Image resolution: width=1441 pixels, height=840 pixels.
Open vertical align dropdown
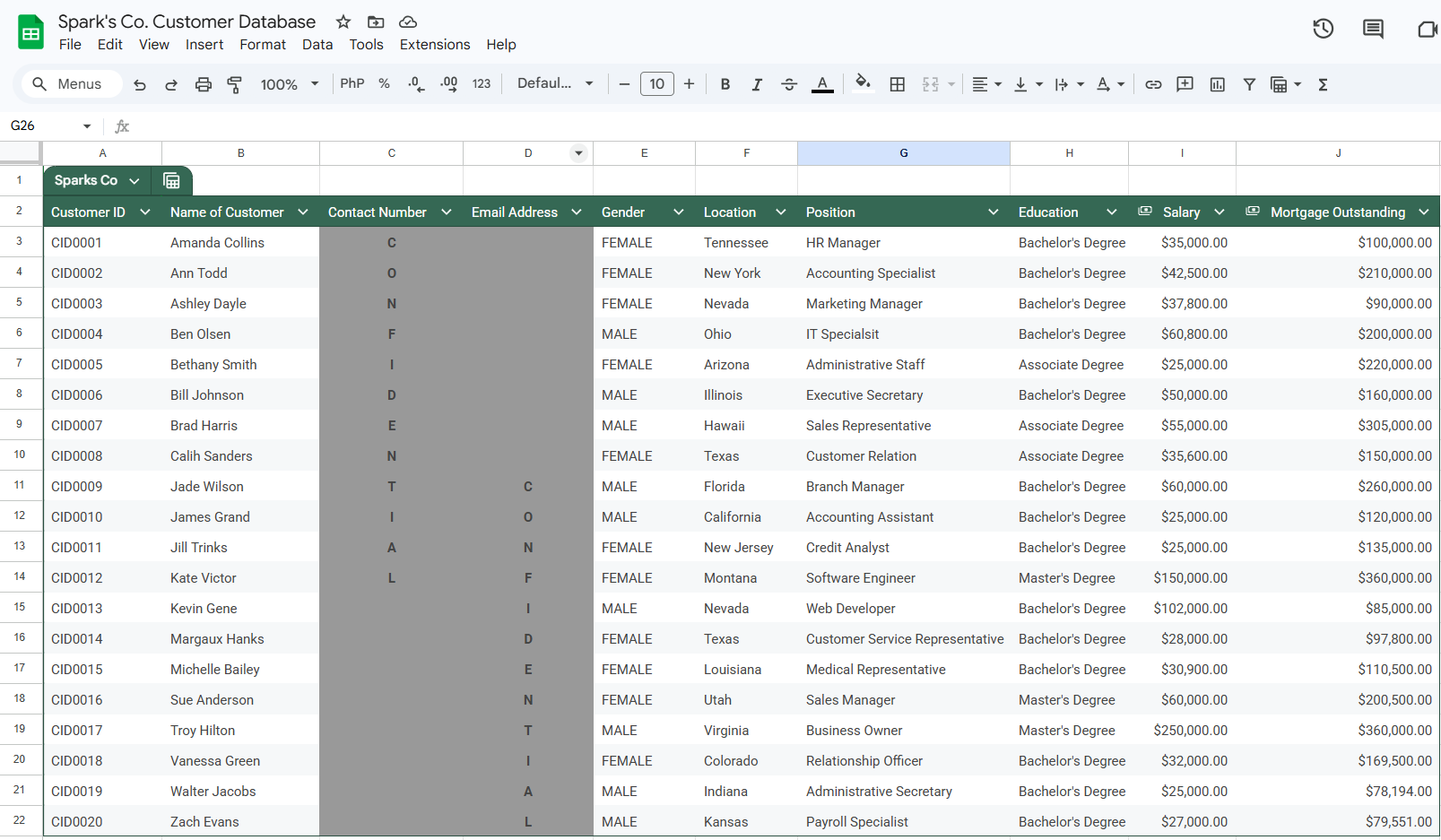(1028, 84)
